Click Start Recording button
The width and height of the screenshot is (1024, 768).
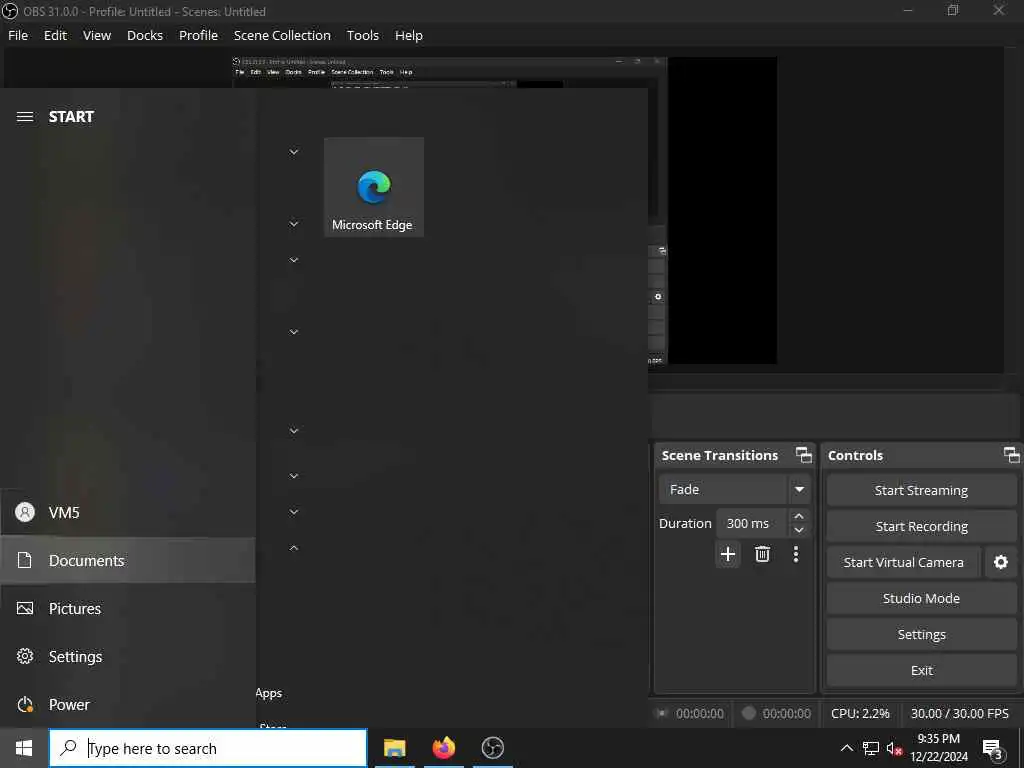point(921,526)
